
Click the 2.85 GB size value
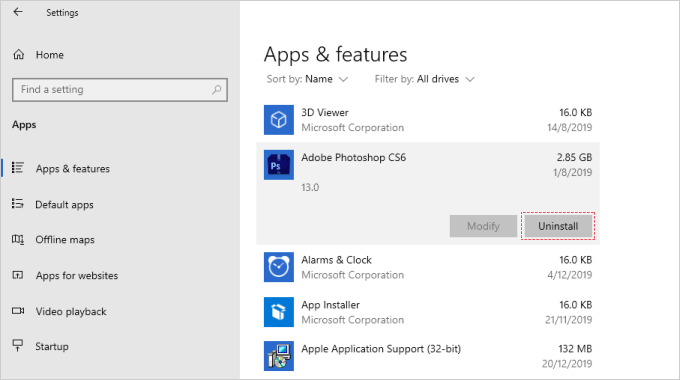click(x=574, y=157)
